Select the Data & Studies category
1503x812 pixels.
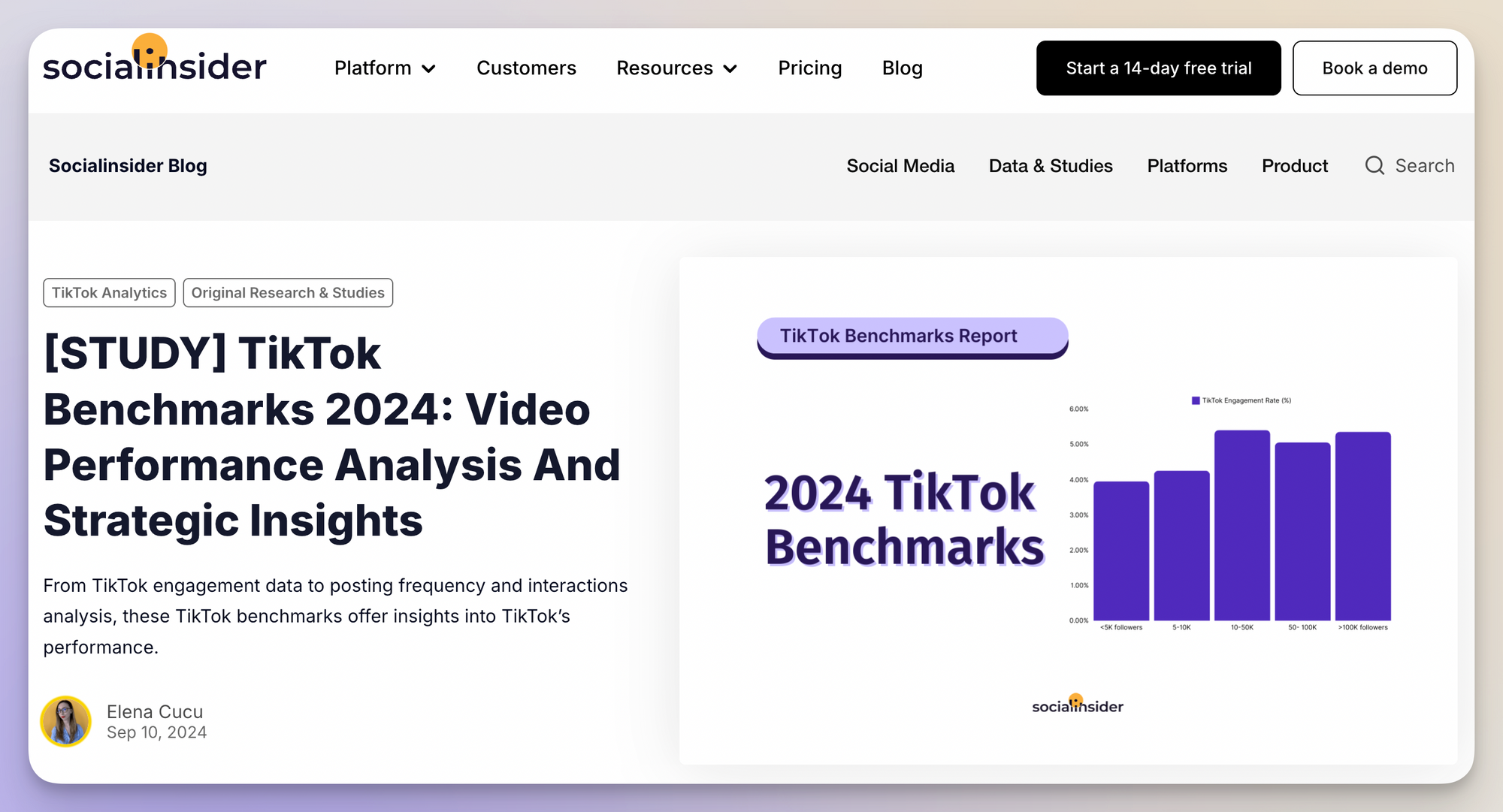pyautogui.click(x=1051, y=165)
